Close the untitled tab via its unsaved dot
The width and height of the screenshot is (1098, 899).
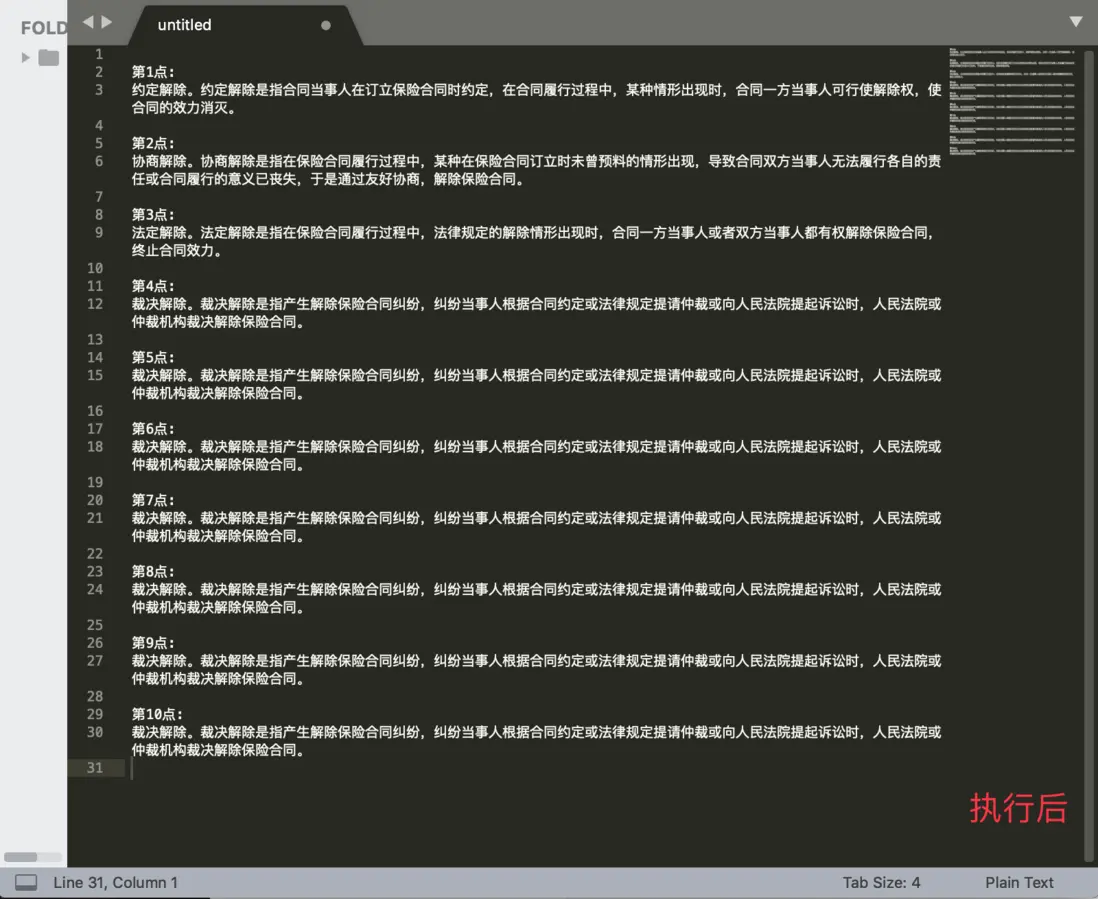[x=326, y=25]
